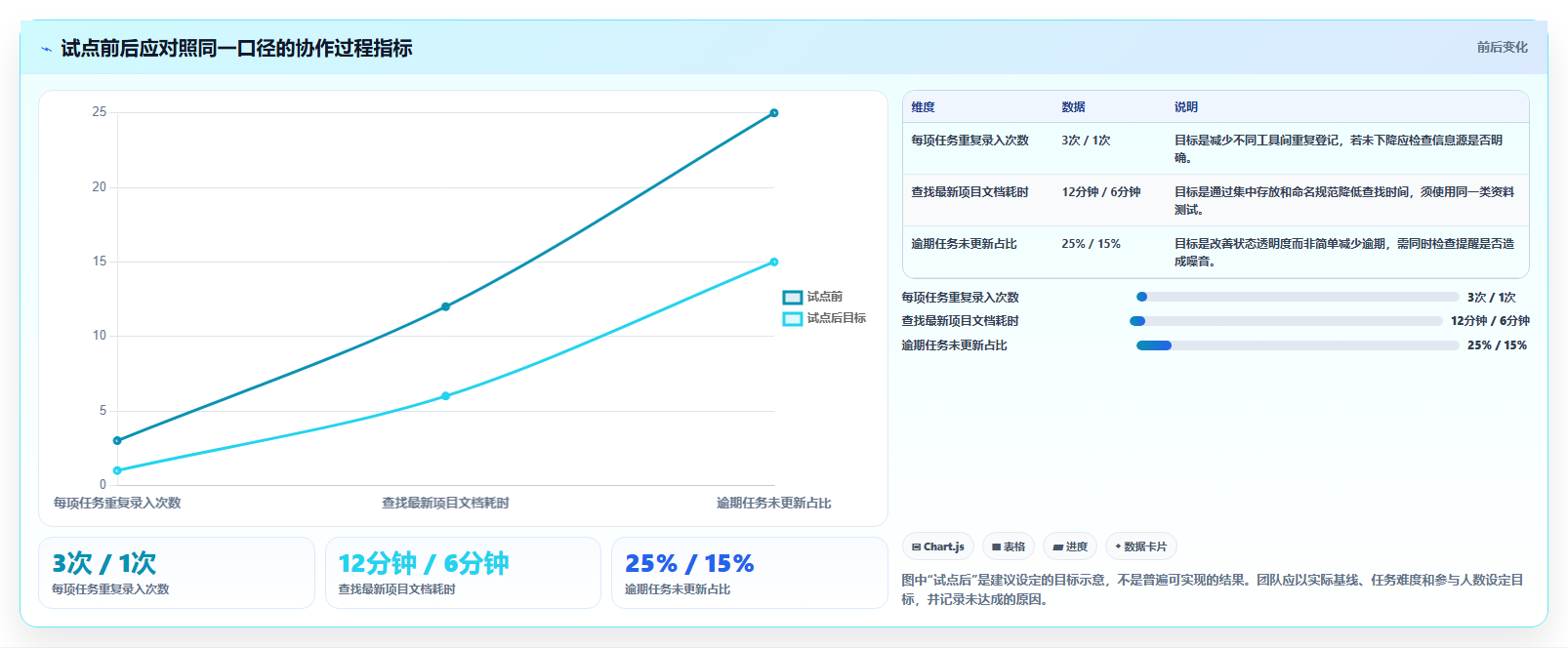1568x648 pixels.
Task: Click the description starting 目标是改善状态透明度
Action: pos(1344,253)
